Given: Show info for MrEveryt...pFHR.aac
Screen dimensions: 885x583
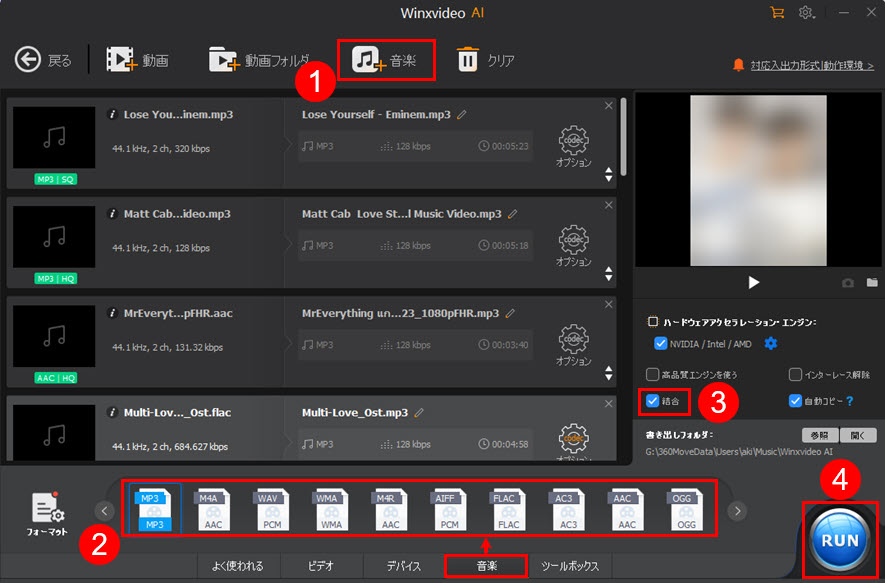Looking at the screenshot, I should [112, 313].
